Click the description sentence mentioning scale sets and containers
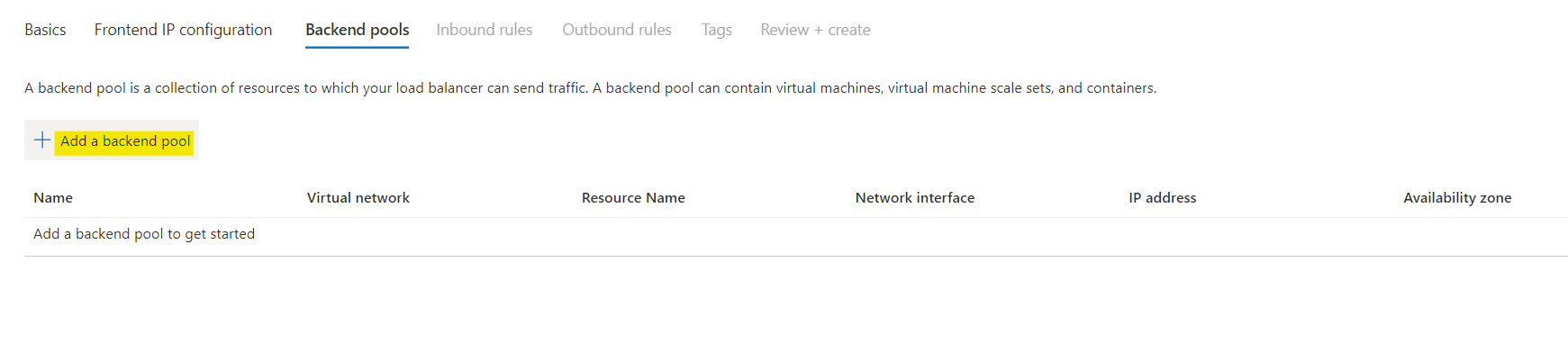 tap(874, 88)
